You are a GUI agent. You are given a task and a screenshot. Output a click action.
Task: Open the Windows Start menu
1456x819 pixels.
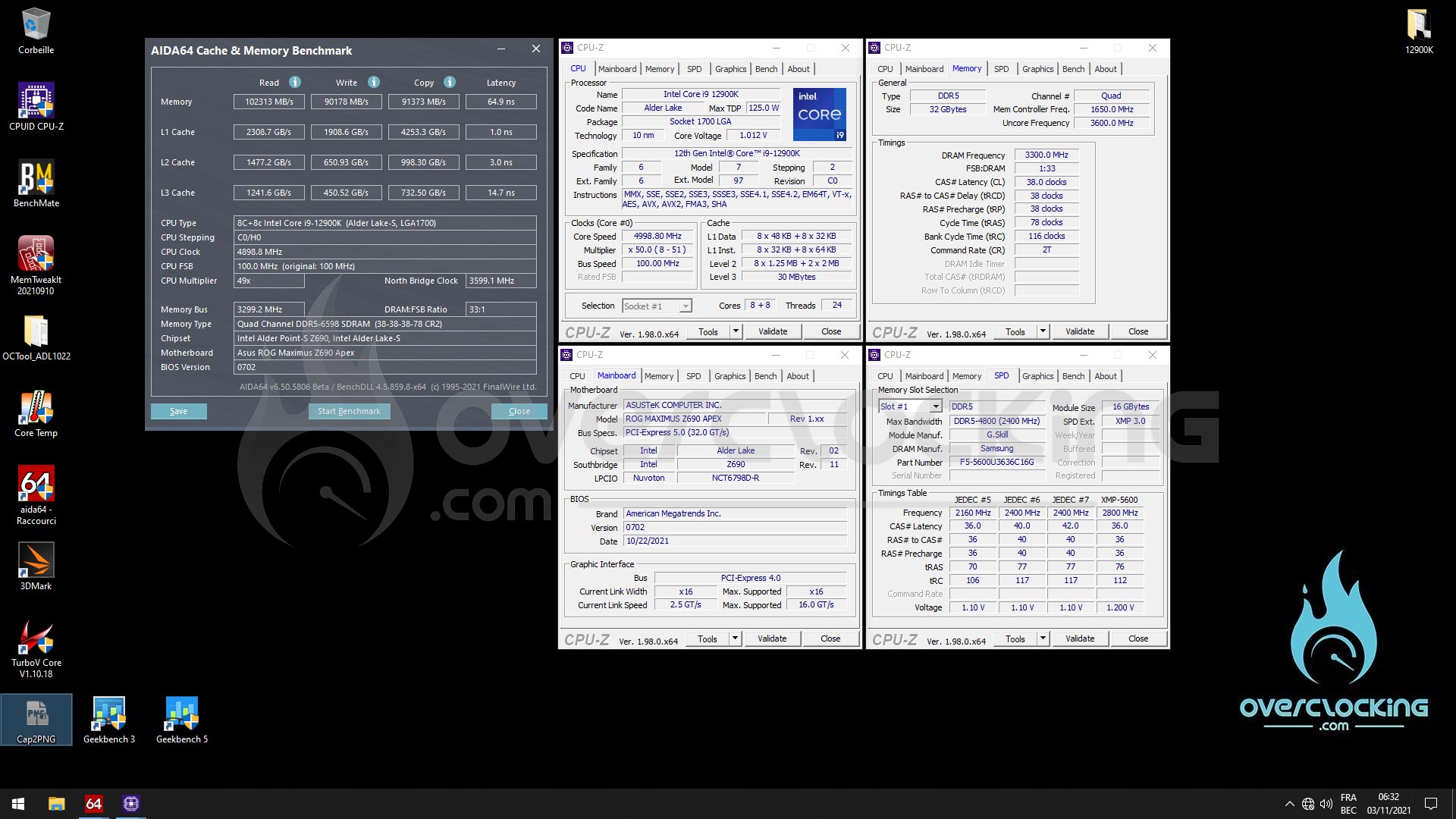18,804
